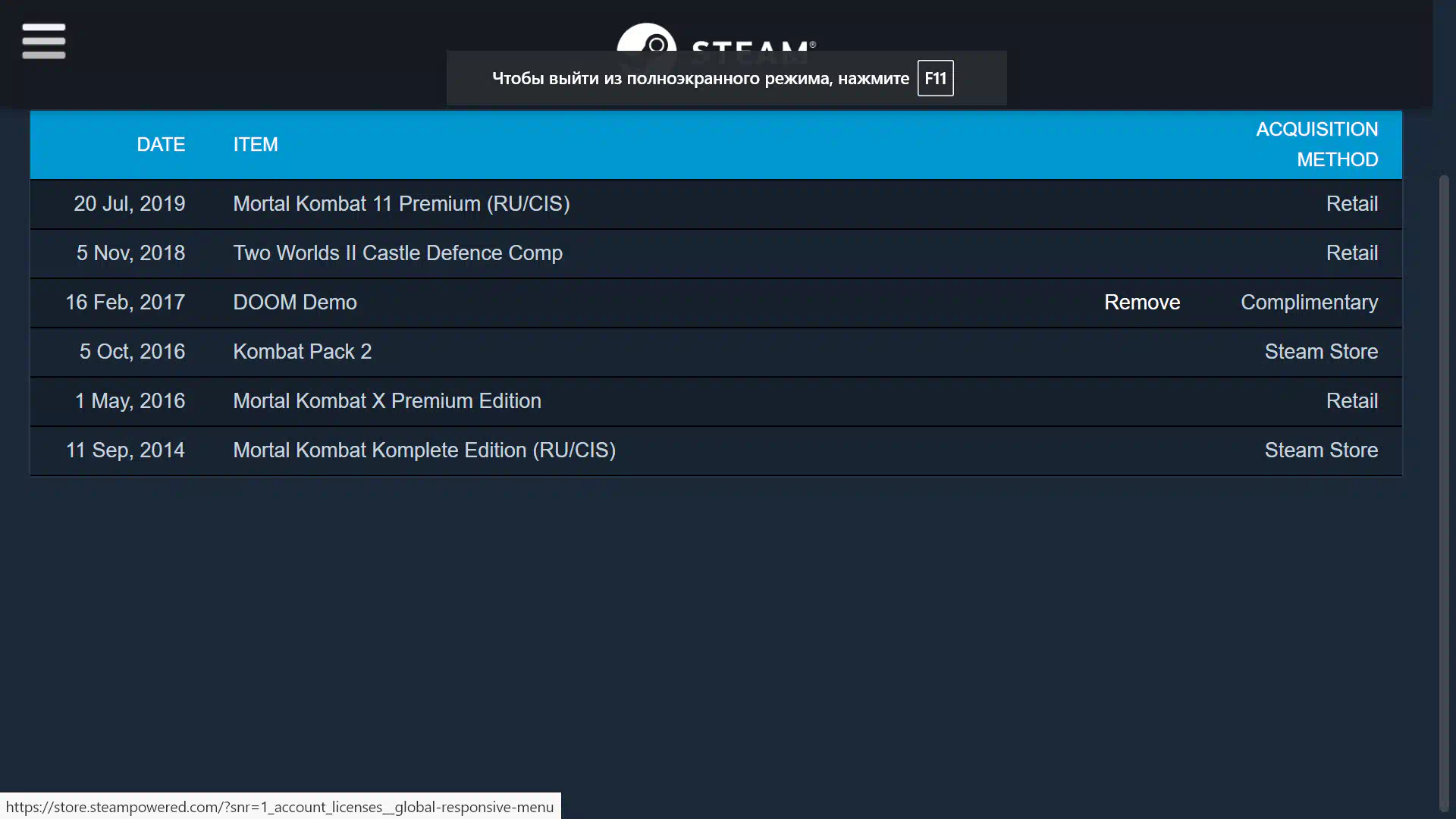Click the page vertical scrollbar
Screen dimensions: 1456x819
pyautogui.click(x=1444, y=493)
